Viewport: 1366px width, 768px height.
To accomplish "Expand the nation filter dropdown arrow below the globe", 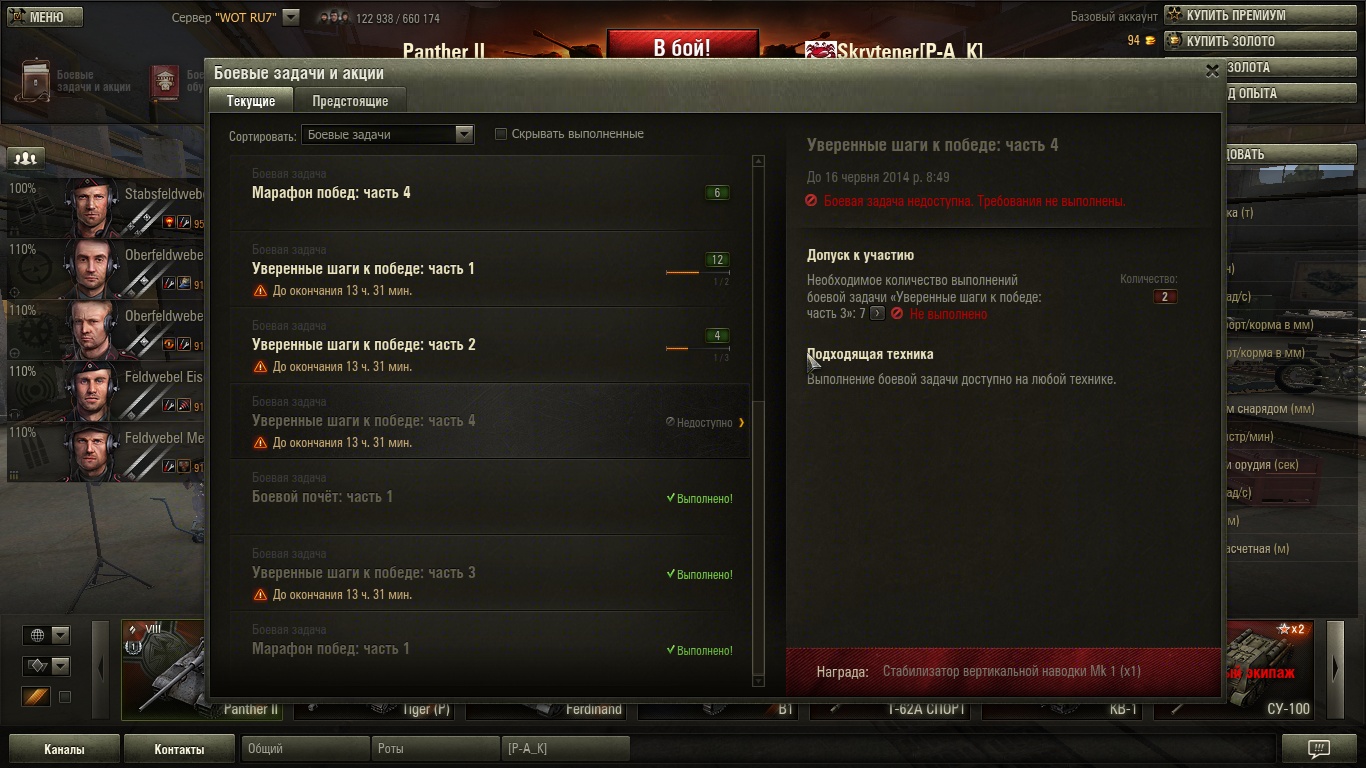I will click(x=61, y=666).
